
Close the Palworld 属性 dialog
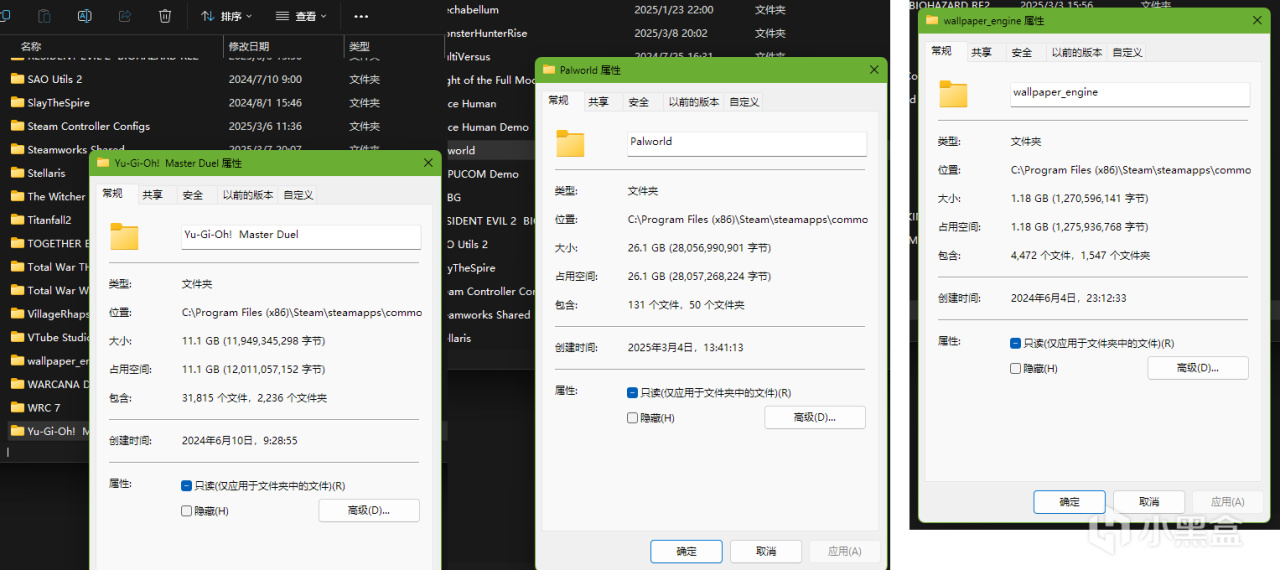[x=874, y=70]
